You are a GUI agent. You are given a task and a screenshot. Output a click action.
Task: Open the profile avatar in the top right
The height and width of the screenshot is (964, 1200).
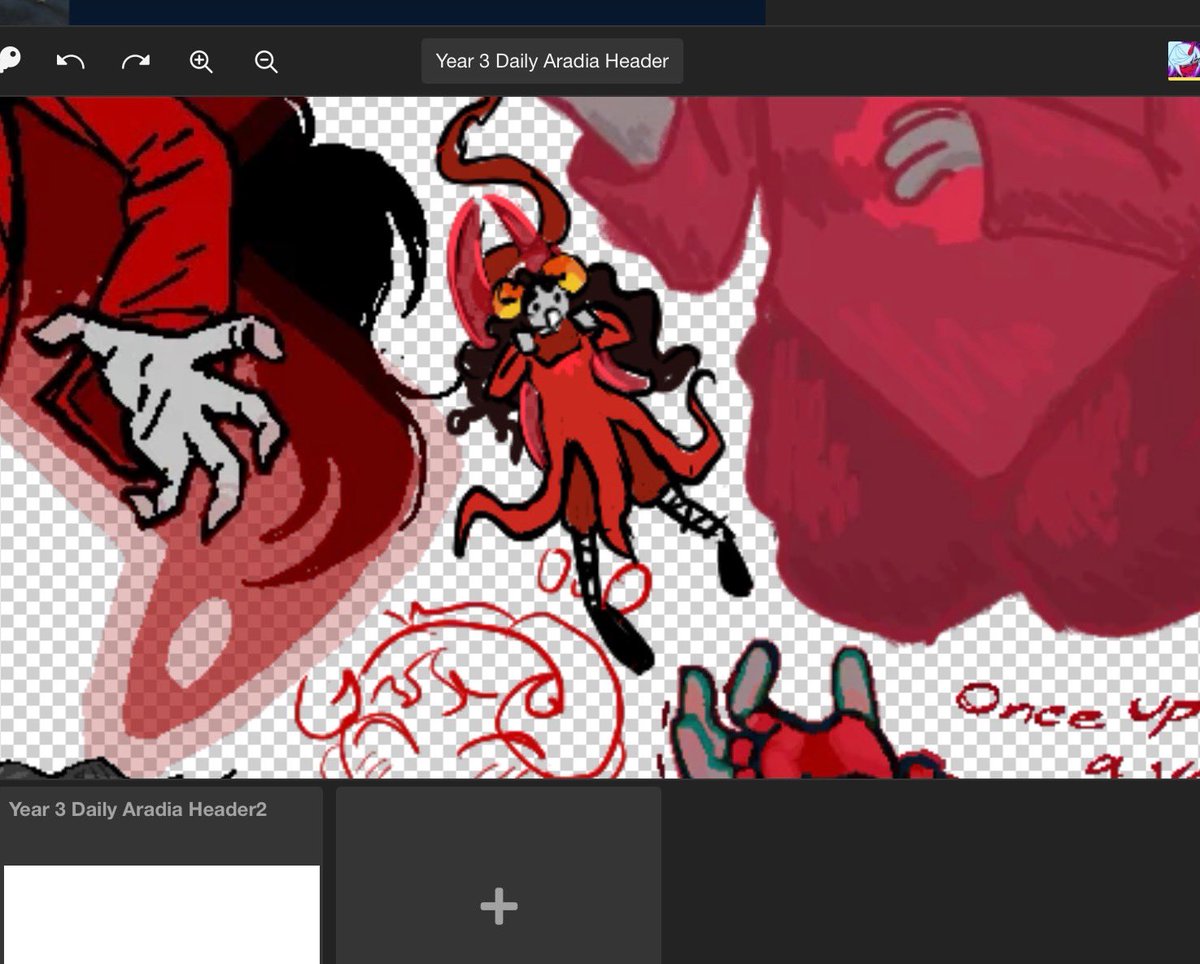click(1184, 60)
